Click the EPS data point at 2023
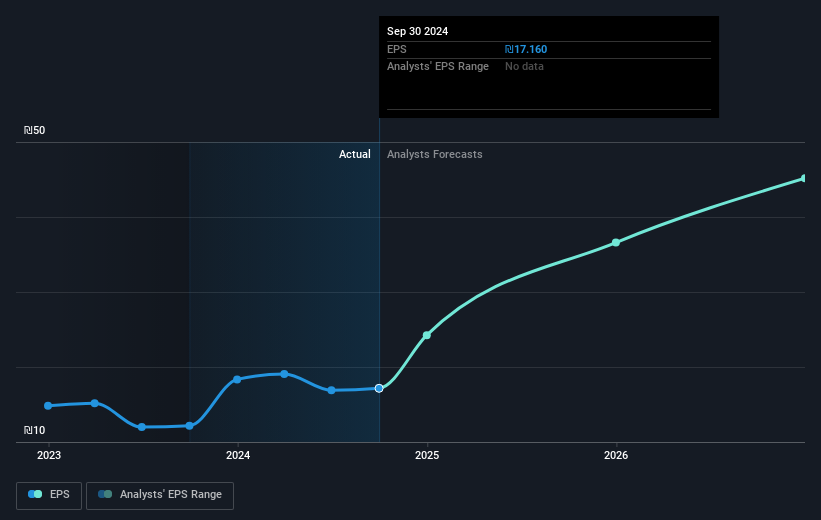Image resolution: width=821 pixels, height=520 pixels. [x=48, y=406]
